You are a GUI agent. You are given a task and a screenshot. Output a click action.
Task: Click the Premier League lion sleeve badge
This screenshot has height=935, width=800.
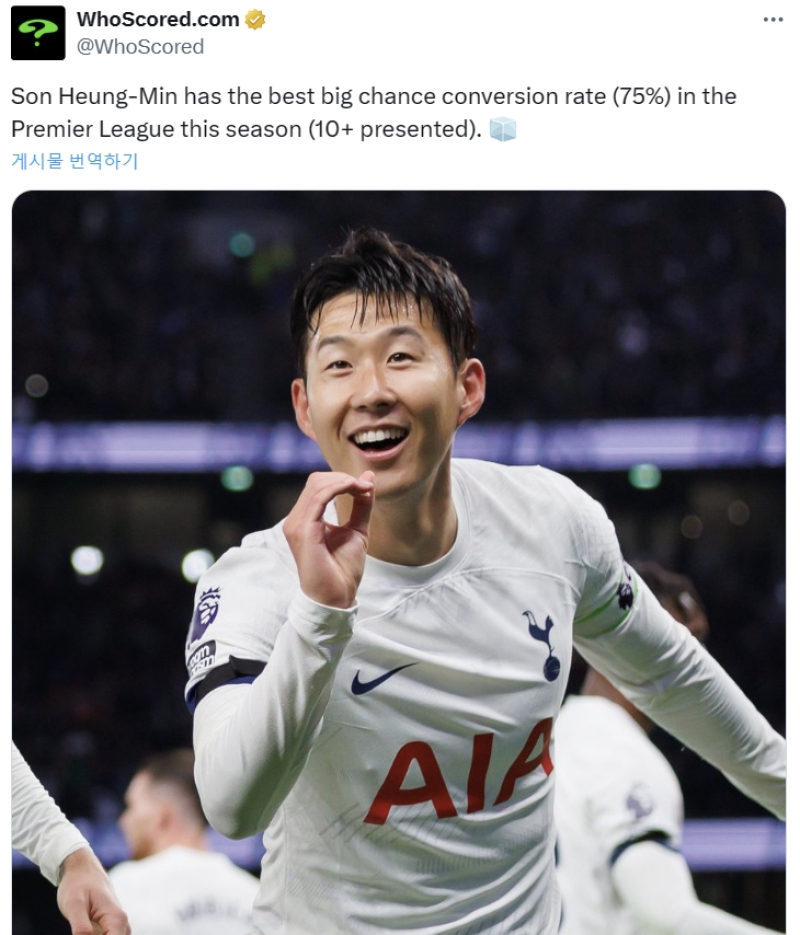204,615
